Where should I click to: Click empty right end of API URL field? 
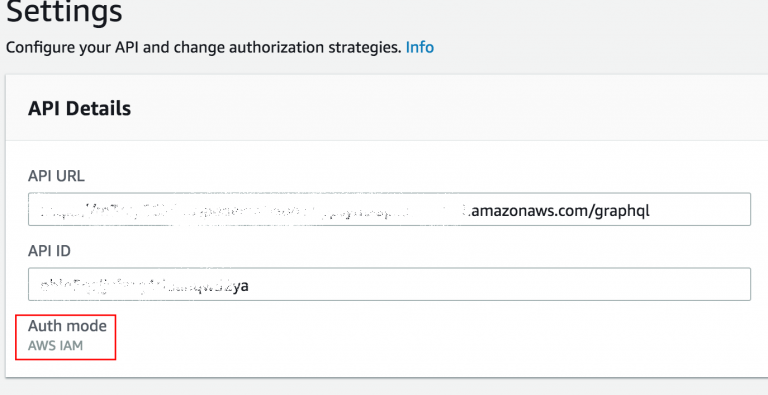click(x=700, y=210)
